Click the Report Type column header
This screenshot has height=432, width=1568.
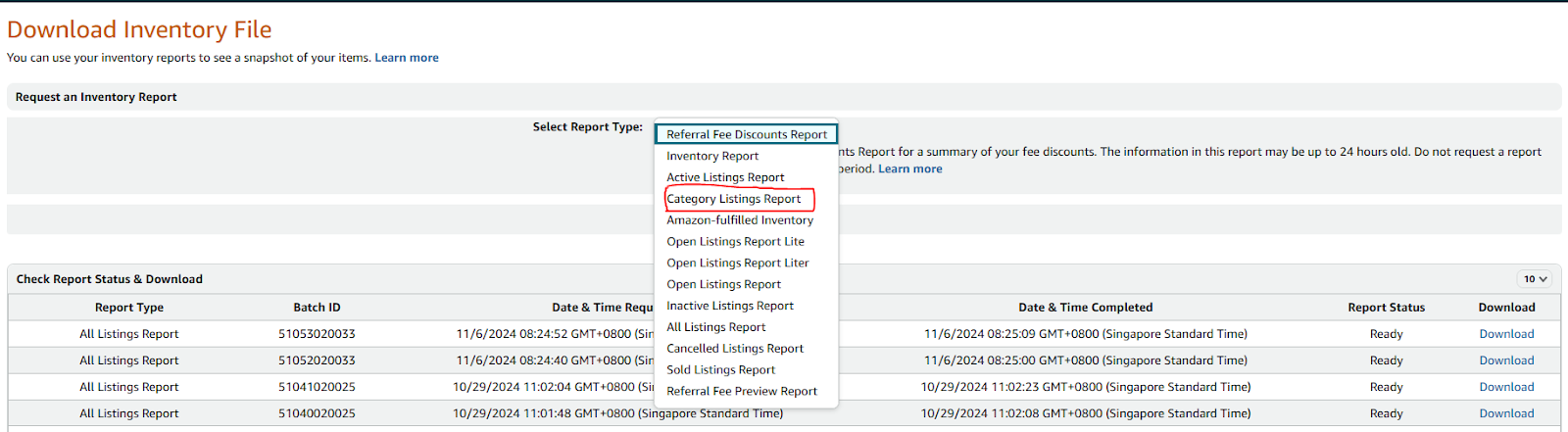pos(129,308)
